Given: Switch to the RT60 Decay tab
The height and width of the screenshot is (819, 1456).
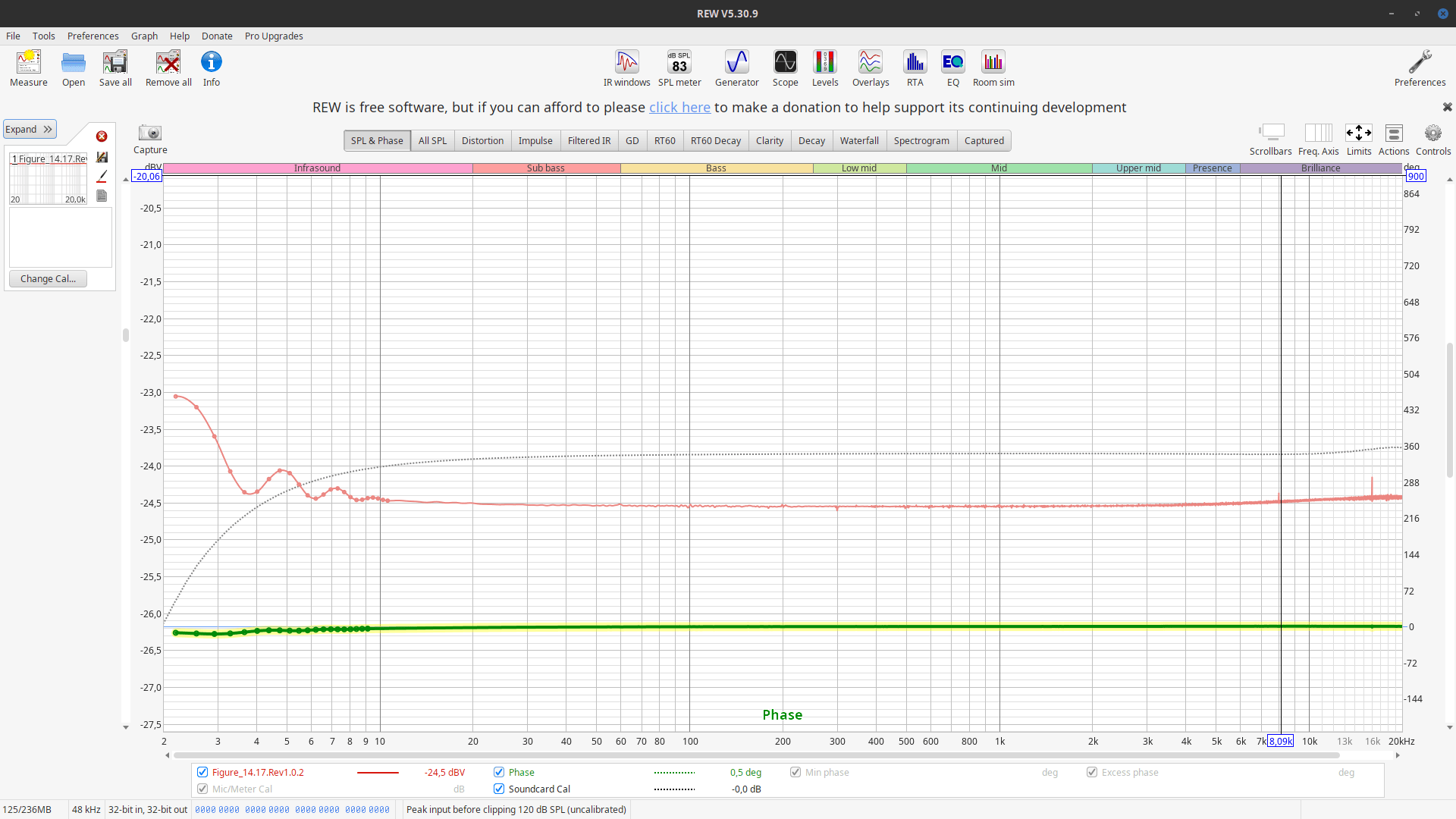Looking at the screenshot, I should tap(715, 140).
